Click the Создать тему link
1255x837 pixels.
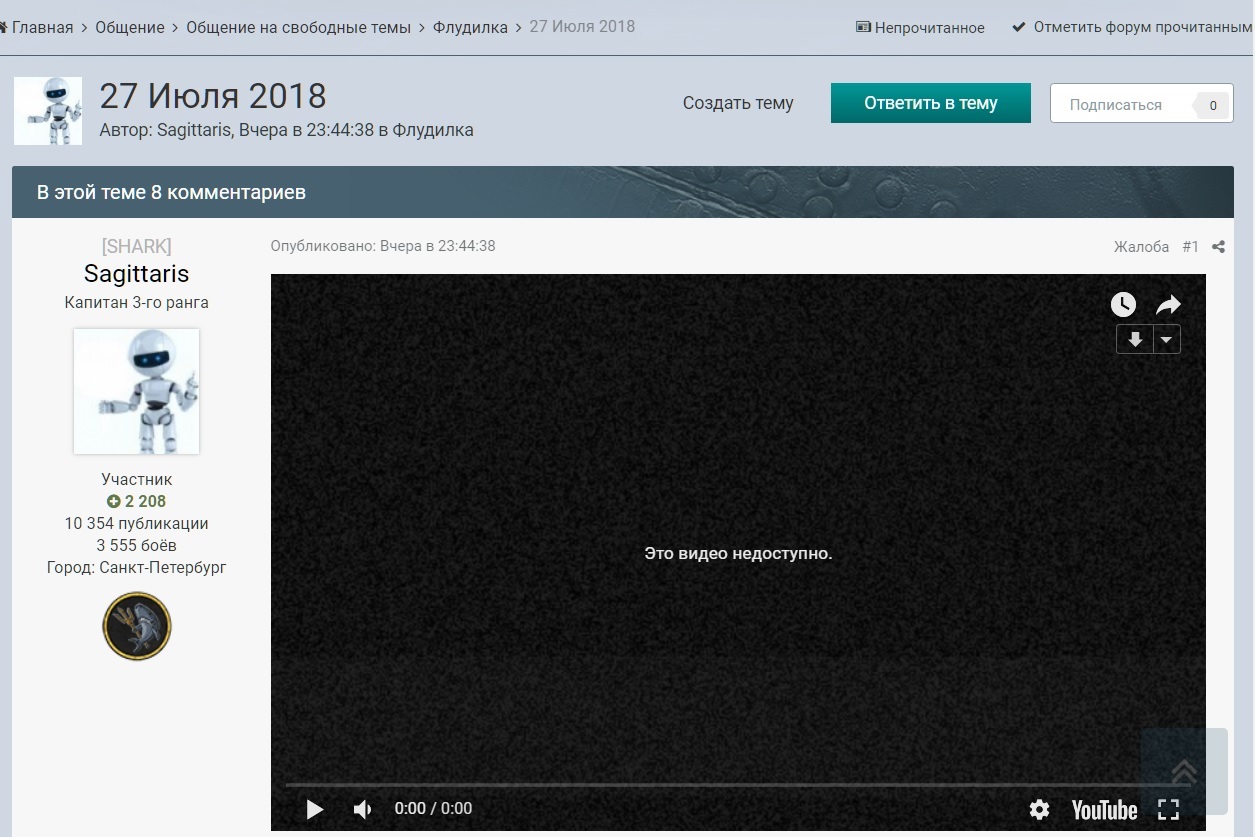coord(738,103)
